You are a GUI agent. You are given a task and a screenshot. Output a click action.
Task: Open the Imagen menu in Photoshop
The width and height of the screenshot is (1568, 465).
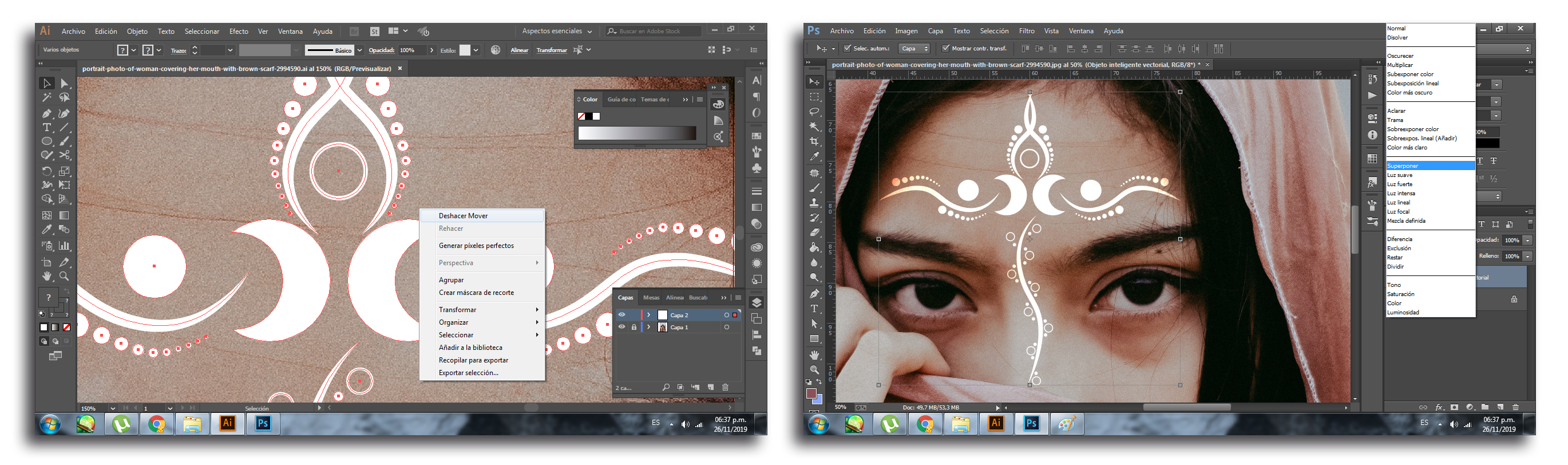(906, 31)
